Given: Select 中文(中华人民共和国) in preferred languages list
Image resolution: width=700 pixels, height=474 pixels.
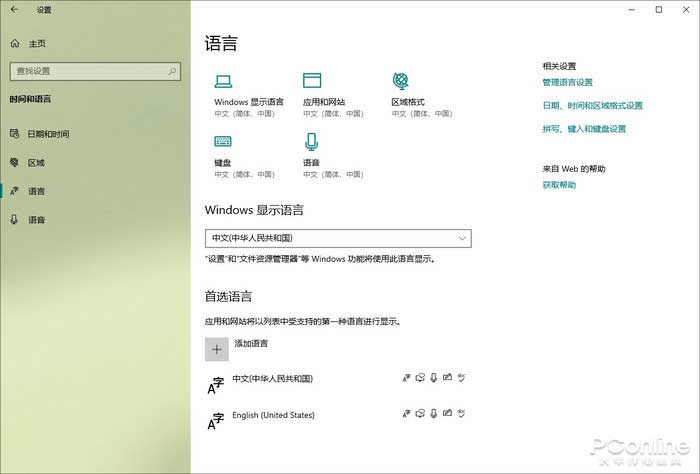Looking at the screenshot, I should click(272, 380).
